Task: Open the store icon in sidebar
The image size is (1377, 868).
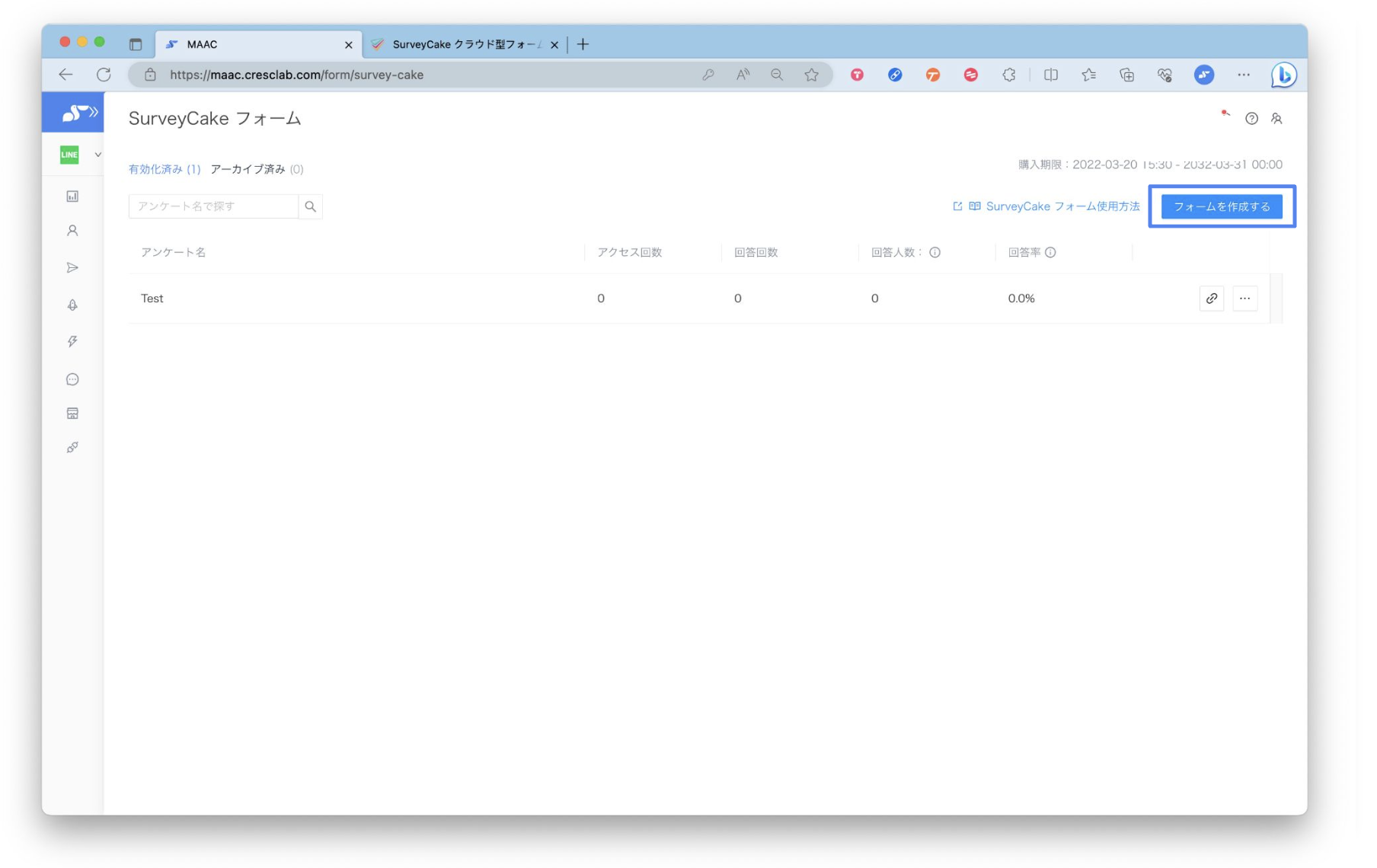Action: tap(72, 413)
